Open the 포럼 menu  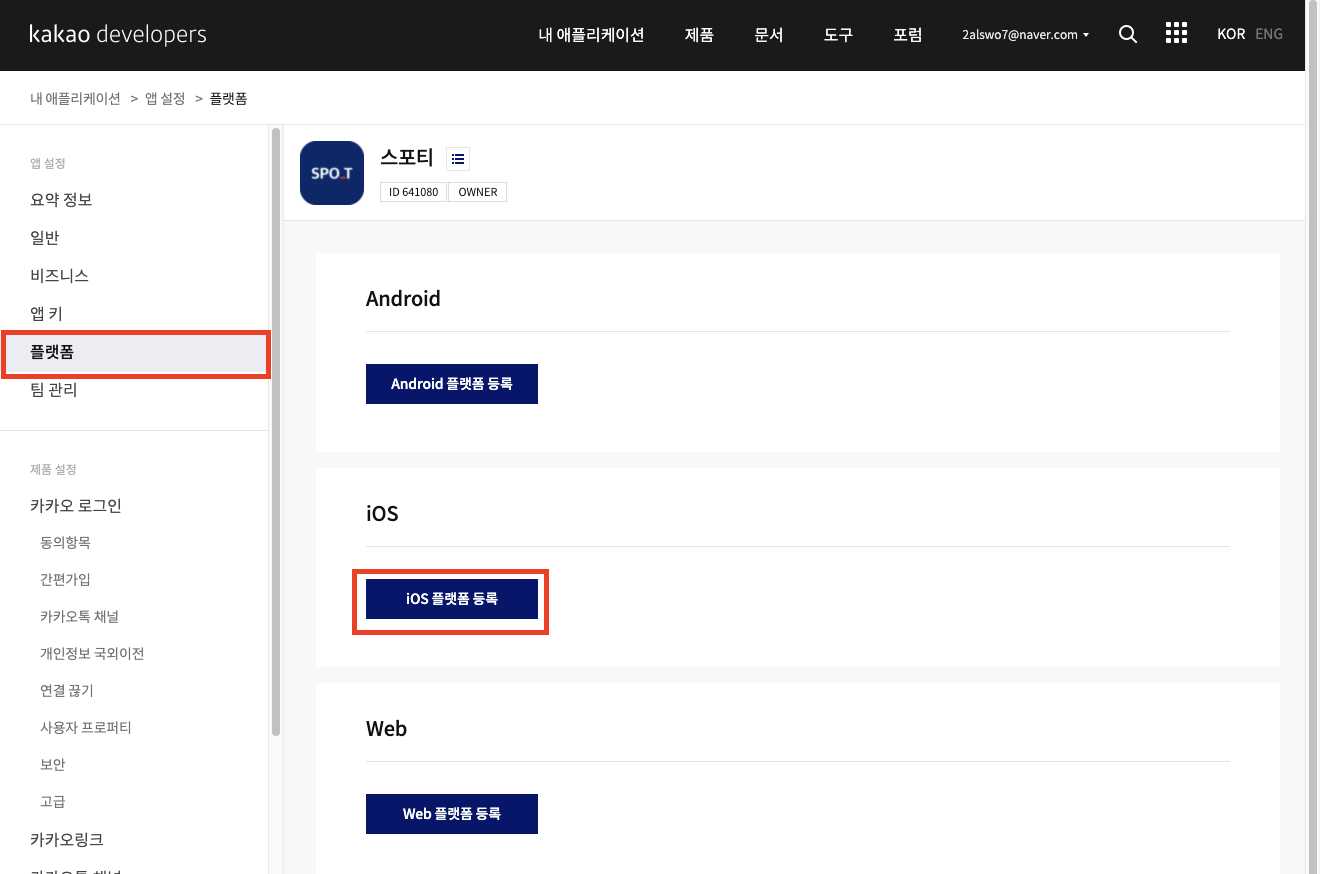click(908, 35)
